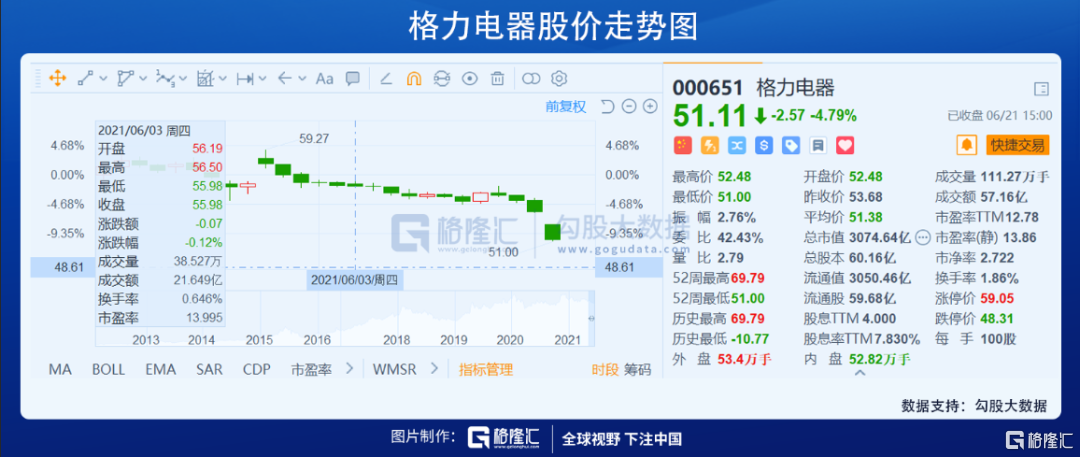Click the 59.27 high price label
Viewport: 1080px width, 457px height.
pos(314,139)
